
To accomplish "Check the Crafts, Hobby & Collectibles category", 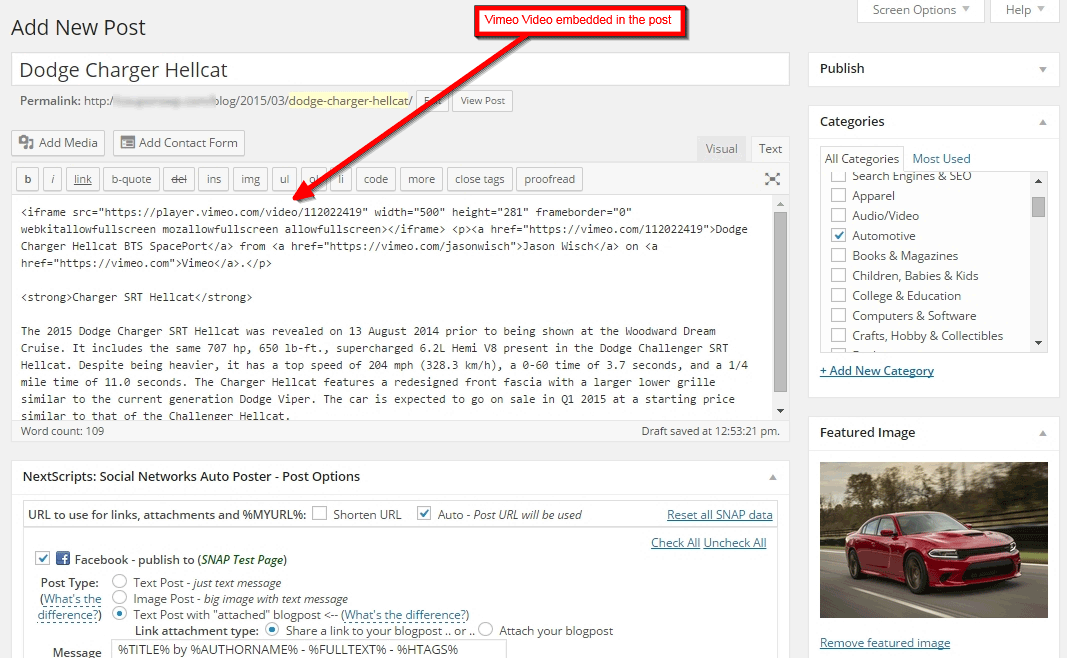I will click(839, 335).
